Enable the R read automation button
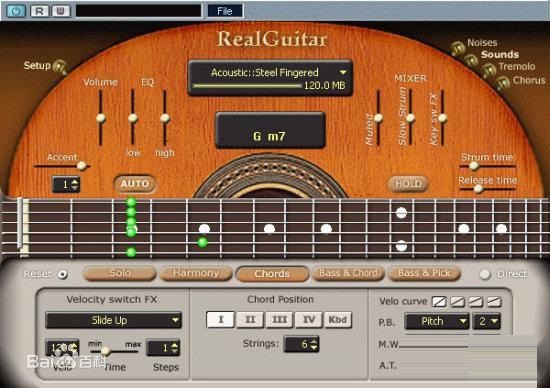 (x=39, y=11)
